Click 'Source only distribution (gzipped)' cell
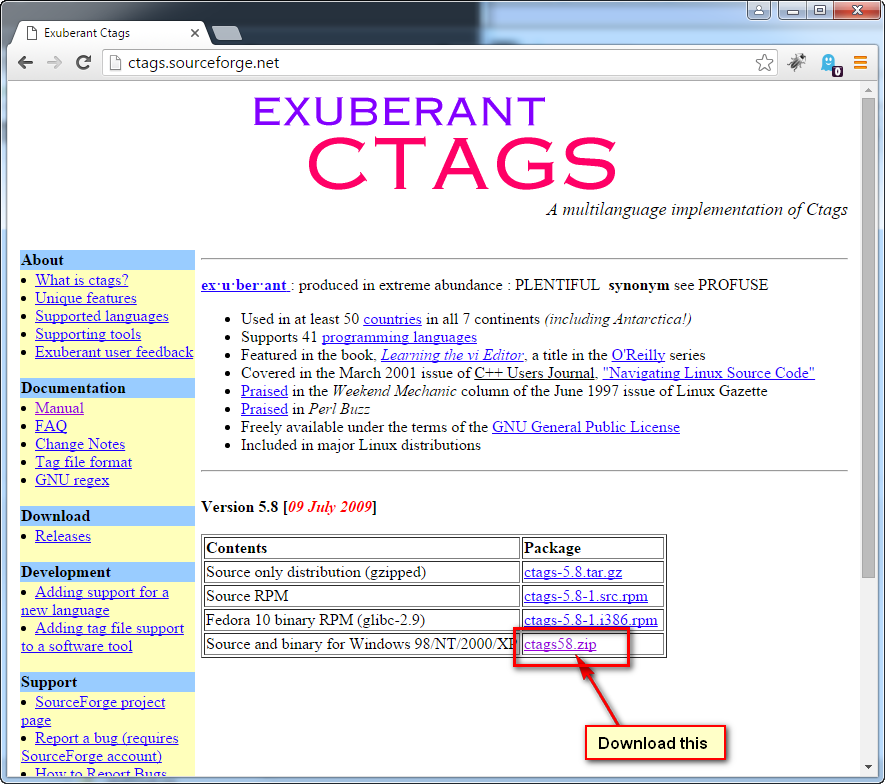 coord(361,572)
